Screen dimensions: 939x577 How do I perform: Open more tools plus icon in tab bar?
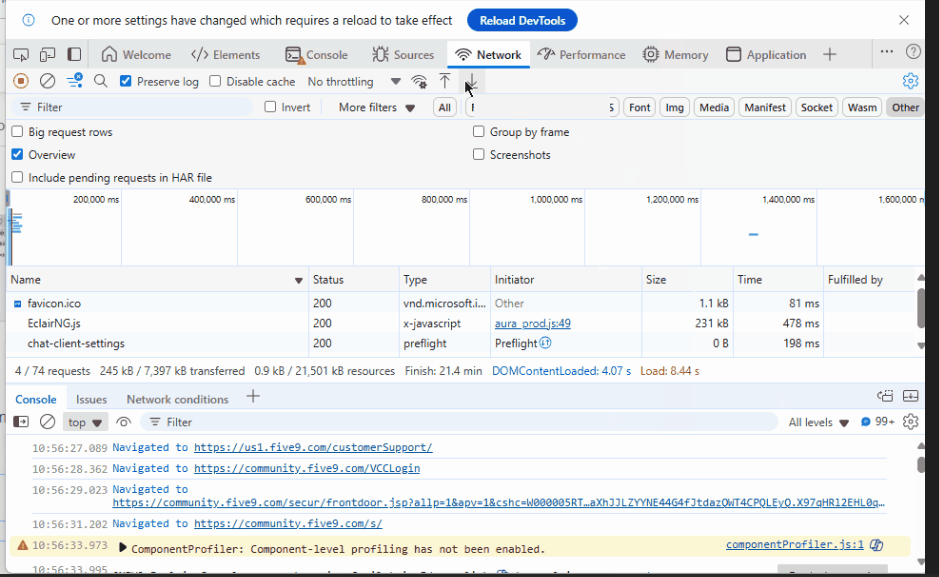tap(829, 54)
